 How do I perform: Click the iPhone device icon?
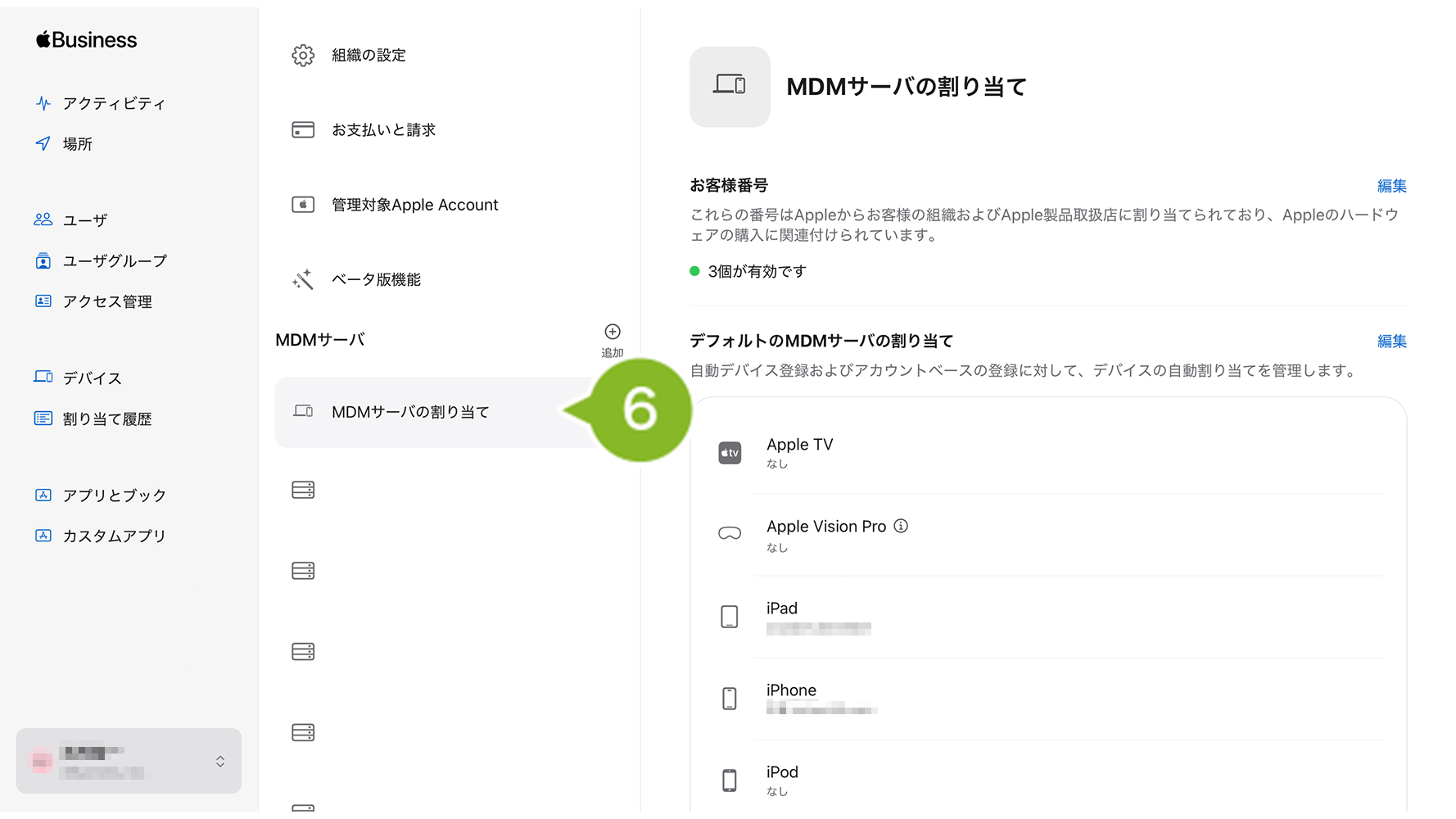pos(730,699)
